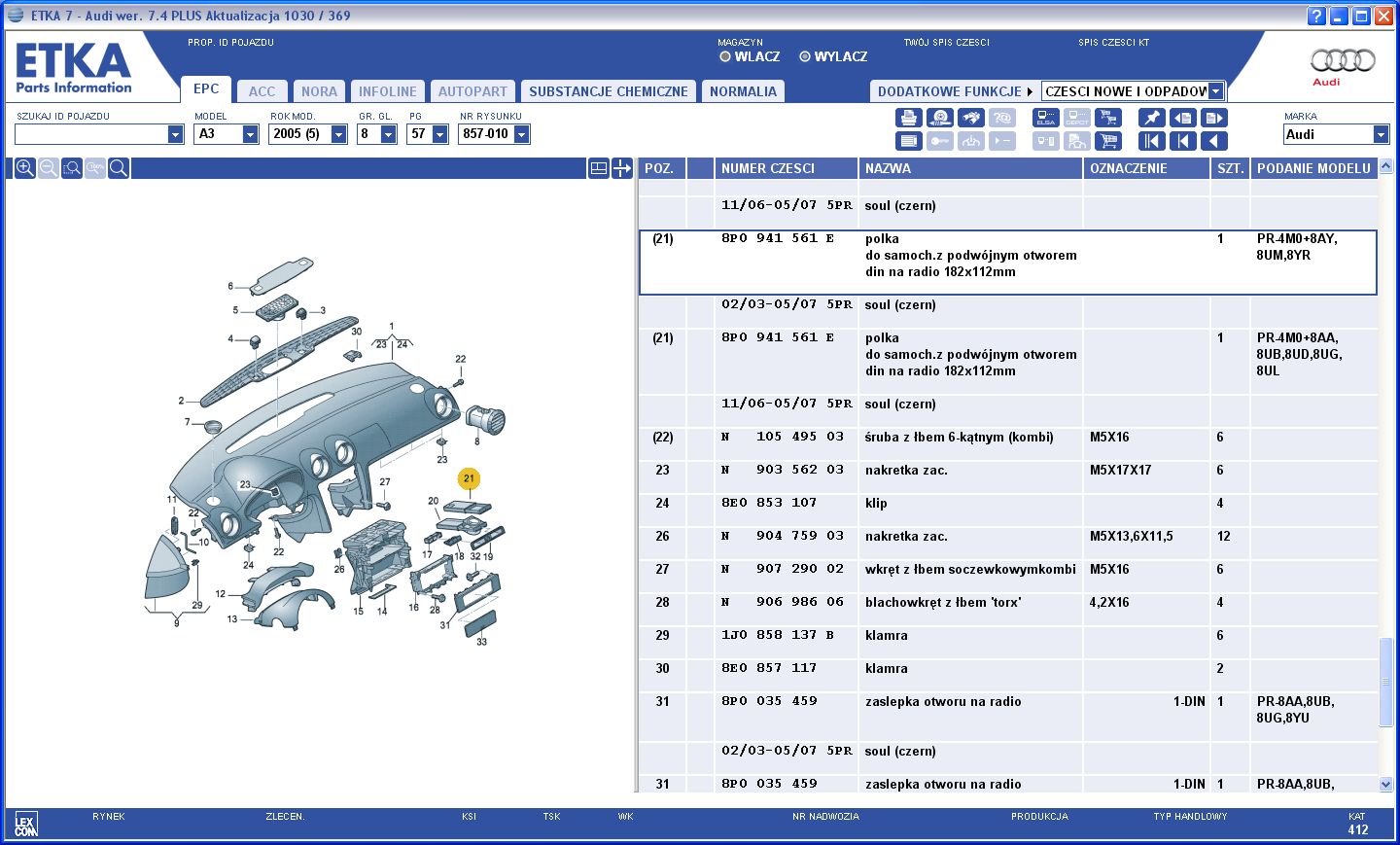
Task: Jump to first with double-bar arrow icon
Action: (1151, 141)
